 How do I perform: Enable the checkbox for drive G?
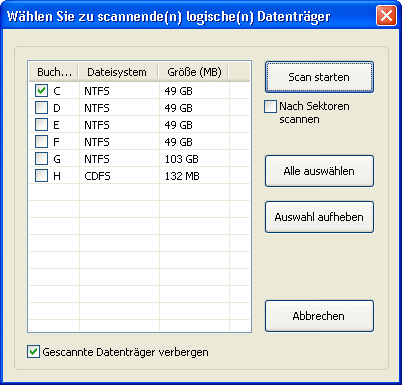(41, 159)
